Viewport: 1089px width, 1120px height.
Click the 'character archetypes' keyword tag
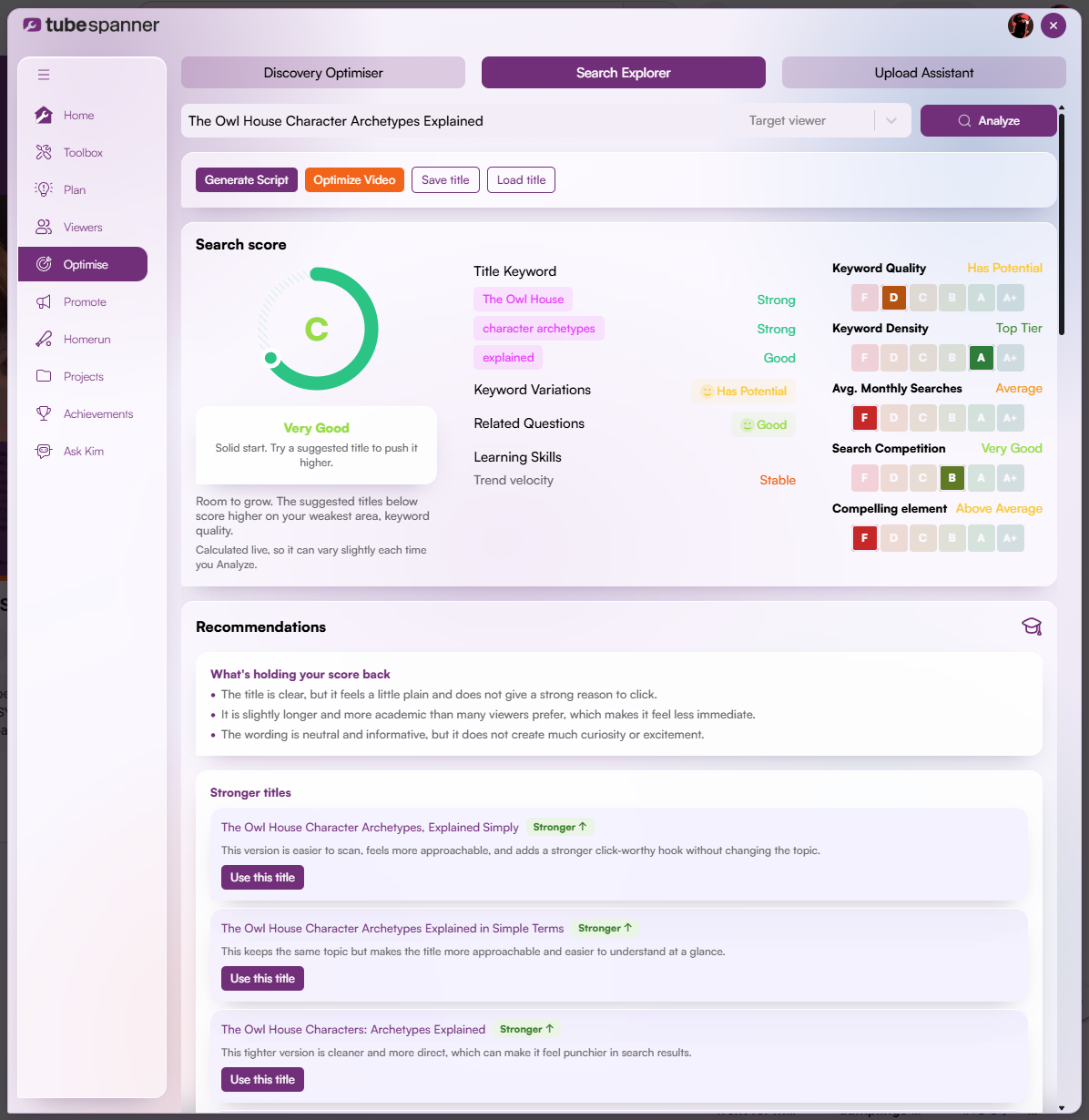[x=539, y=329]
